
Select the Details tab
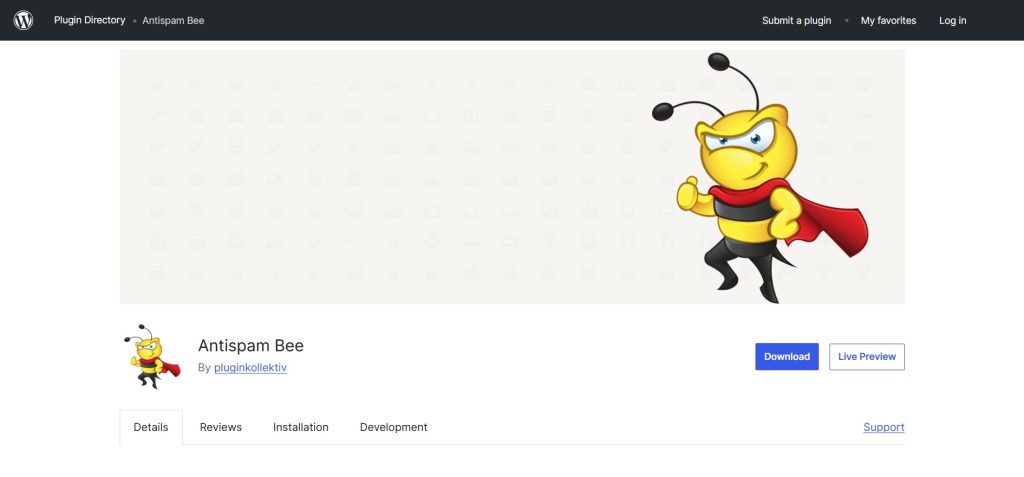click(151, 427)
